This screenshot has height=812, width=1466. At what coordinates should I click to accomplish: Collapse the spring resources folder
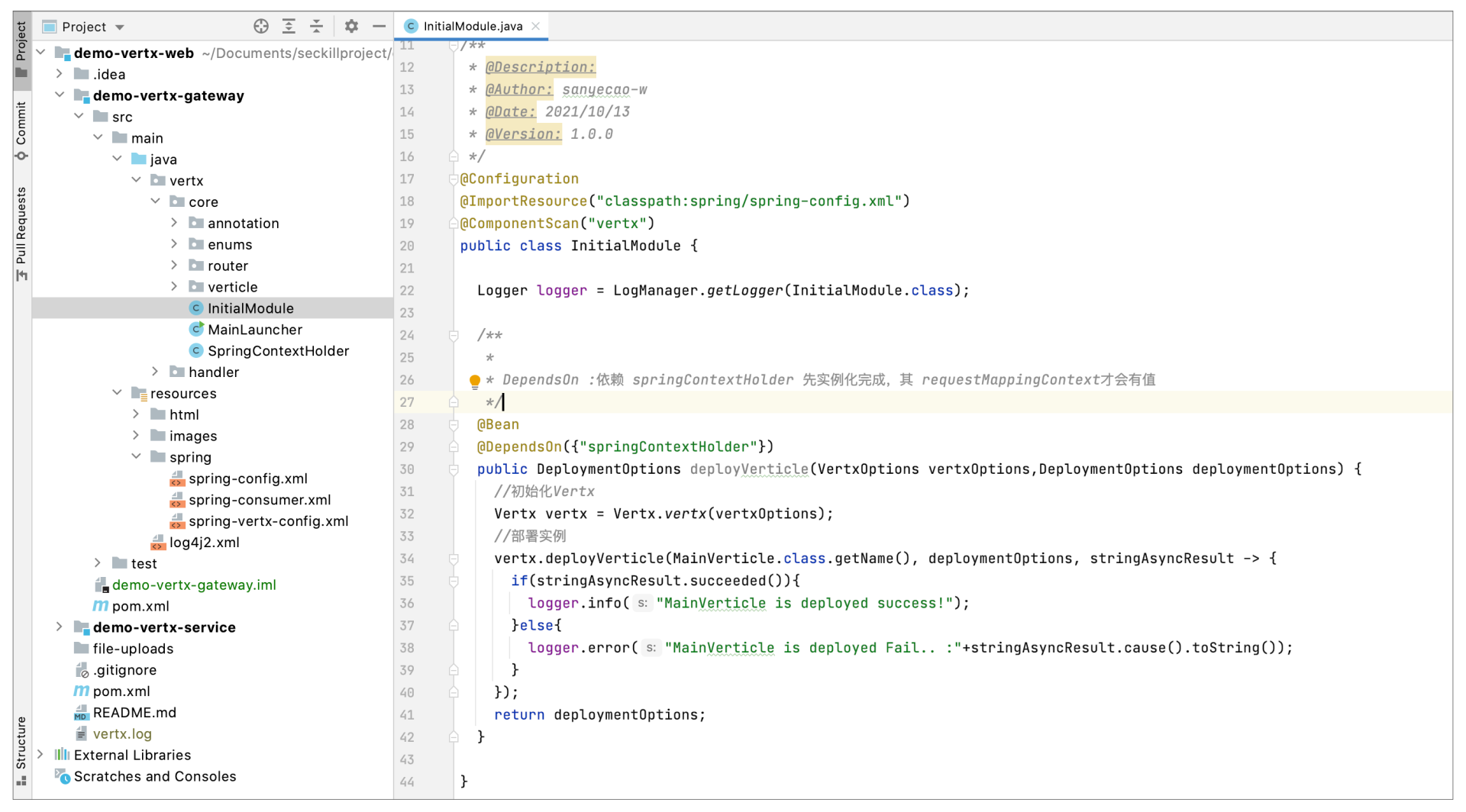pyautogui.click(x=136, y=457)
